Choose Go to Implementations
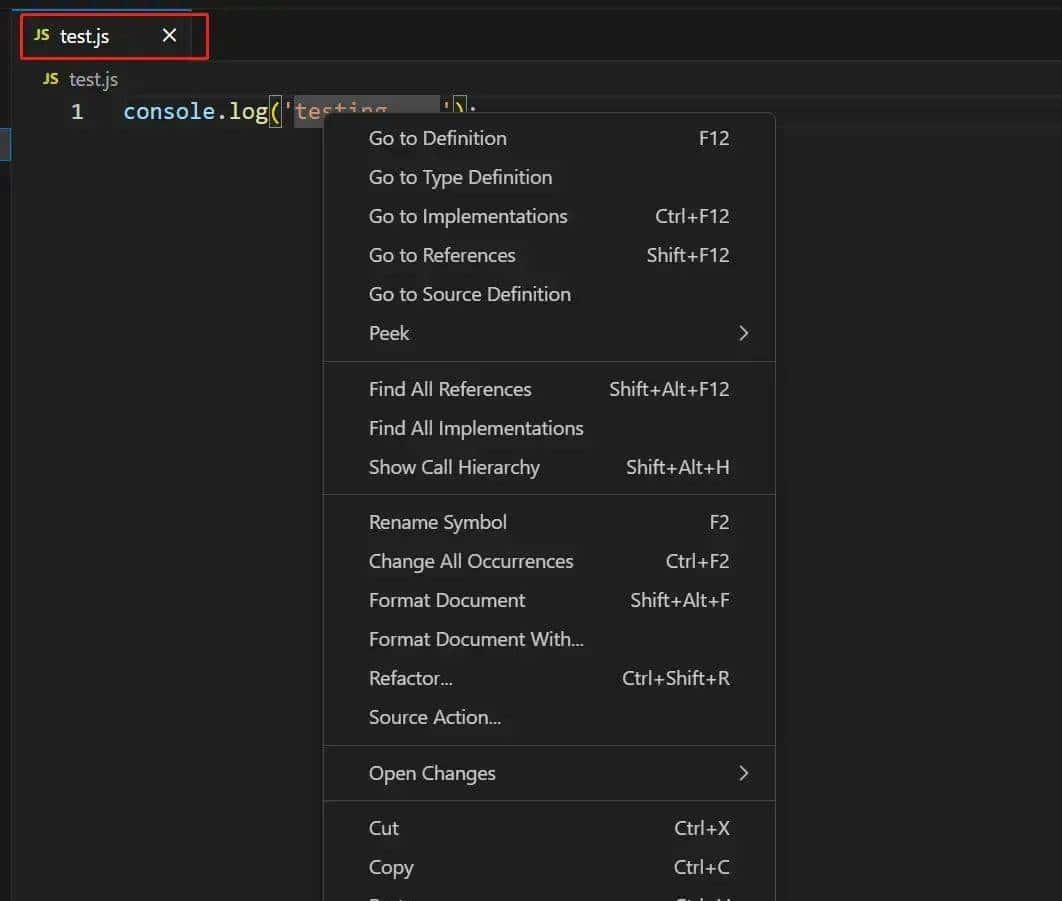Screen dimensions: 1062x901 tap(468, 216)
